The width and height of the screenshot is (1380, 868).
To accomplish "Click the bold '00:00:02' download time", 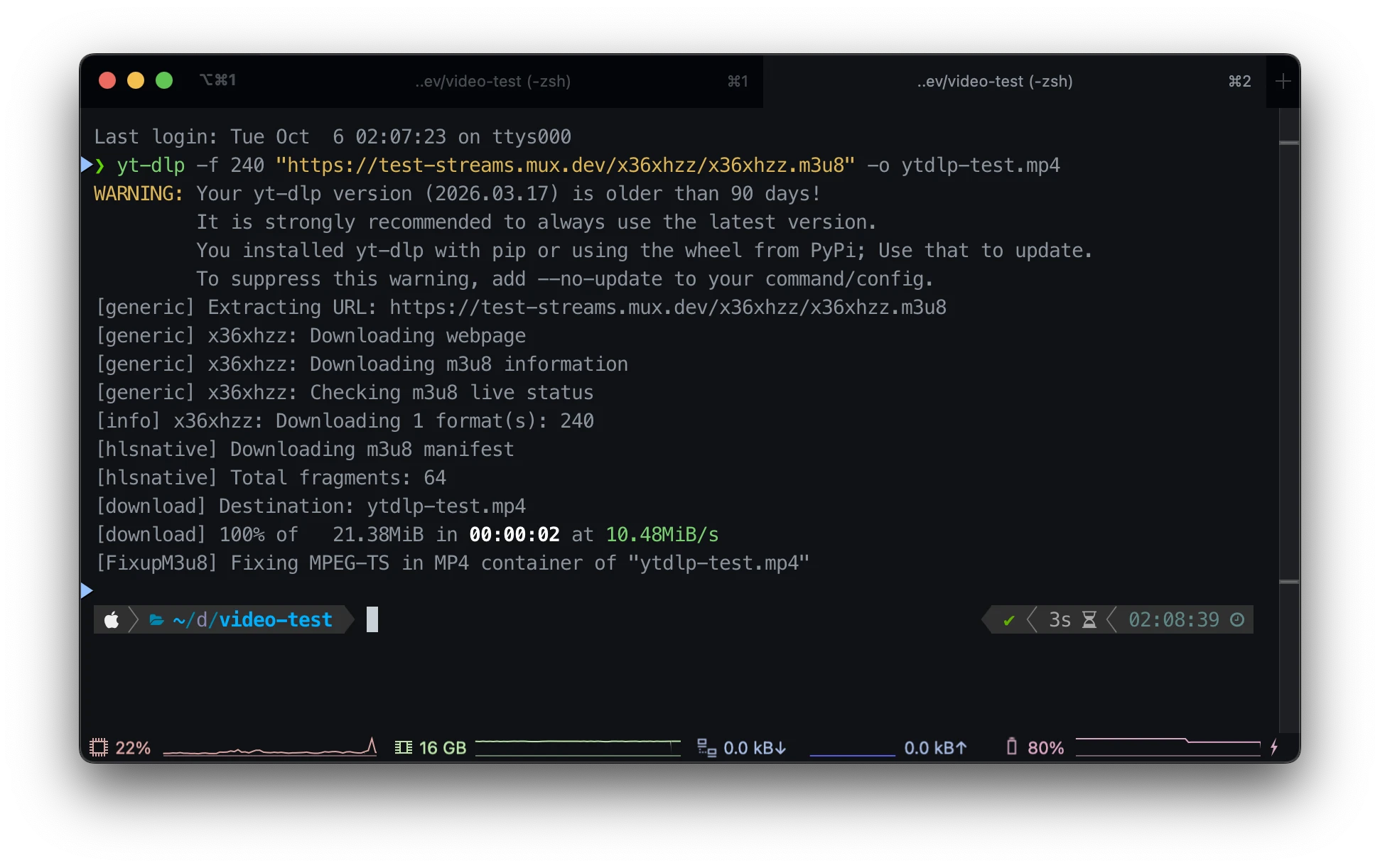I will tap(514, 535).
